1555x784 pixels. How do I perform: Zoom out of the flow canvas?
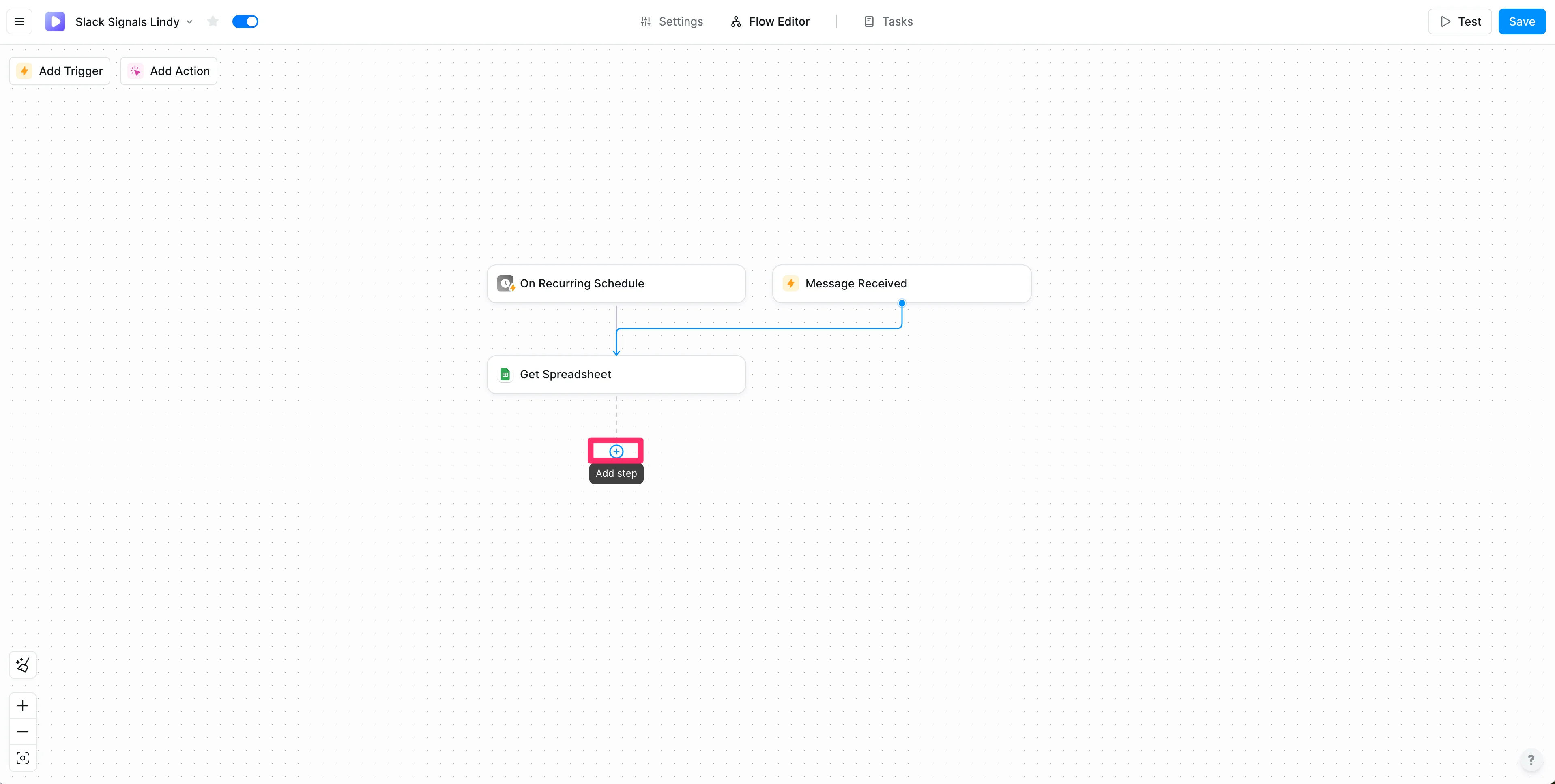click(23, 731)
